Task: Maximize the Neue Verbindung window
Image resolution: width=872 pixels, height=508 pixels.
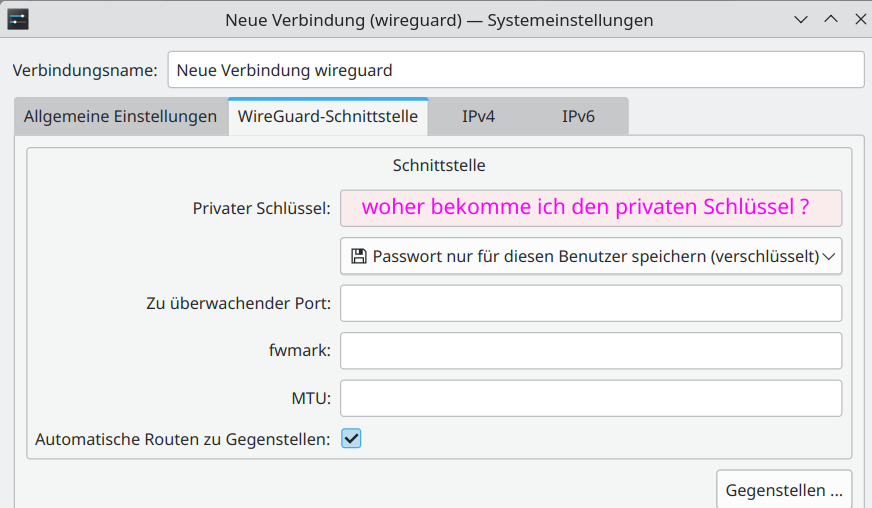Action: (830, 19)
